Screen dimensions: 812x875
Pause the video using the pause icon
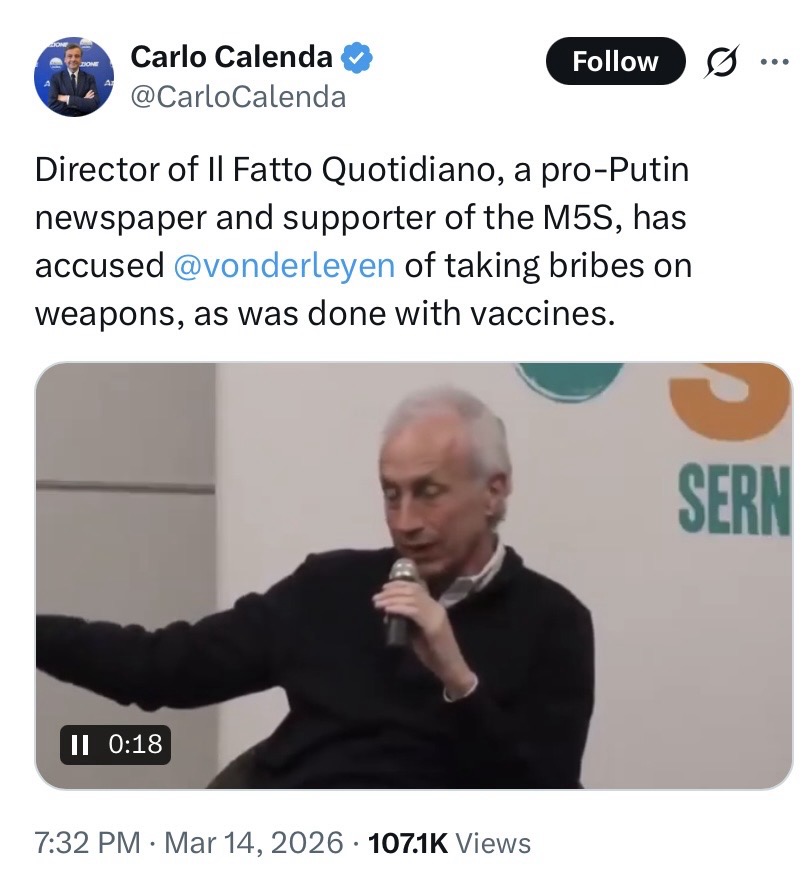click(x=80, y=744)
